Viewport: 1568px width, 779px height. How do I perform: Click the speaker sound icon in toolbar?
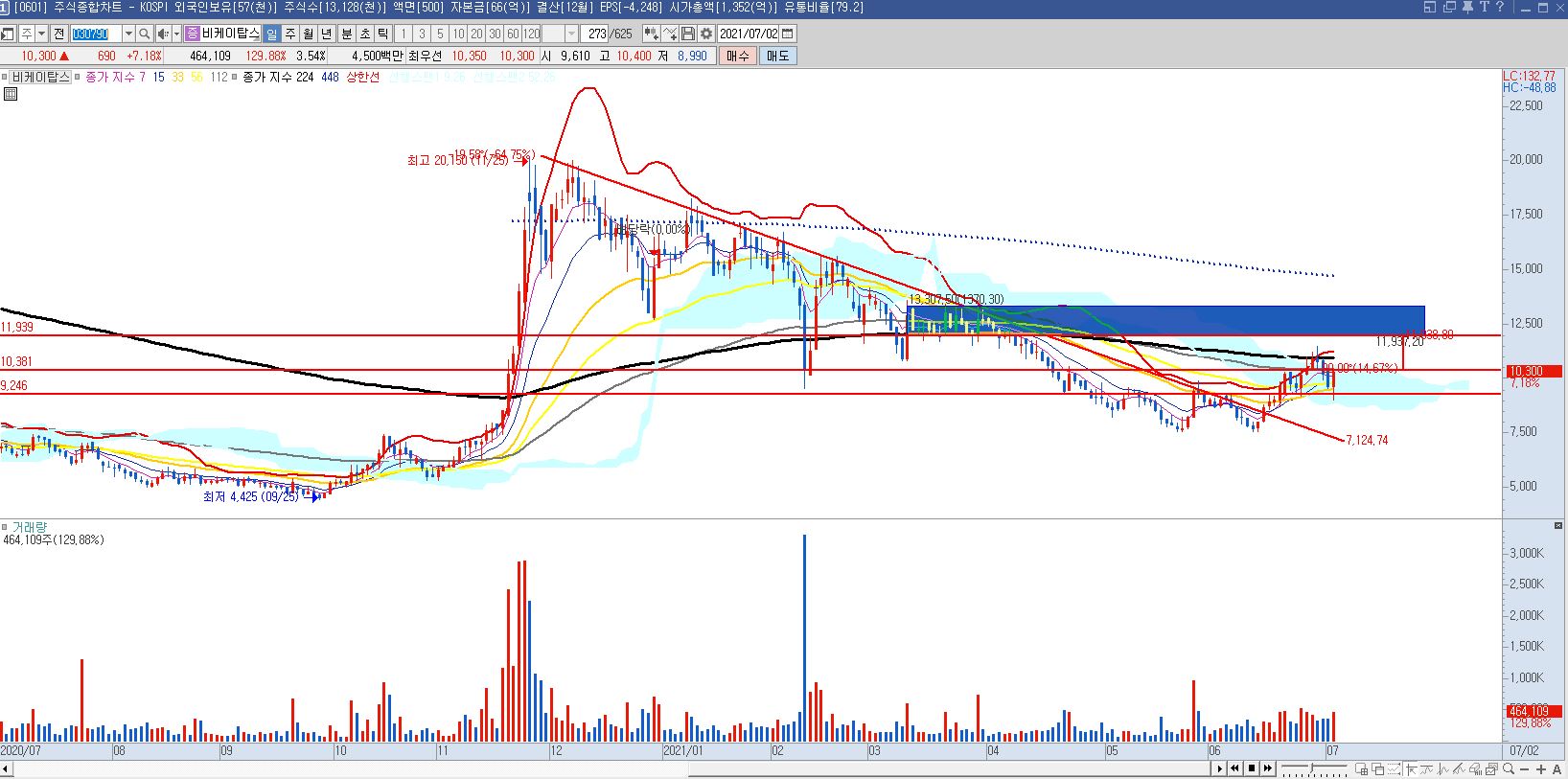163,34
